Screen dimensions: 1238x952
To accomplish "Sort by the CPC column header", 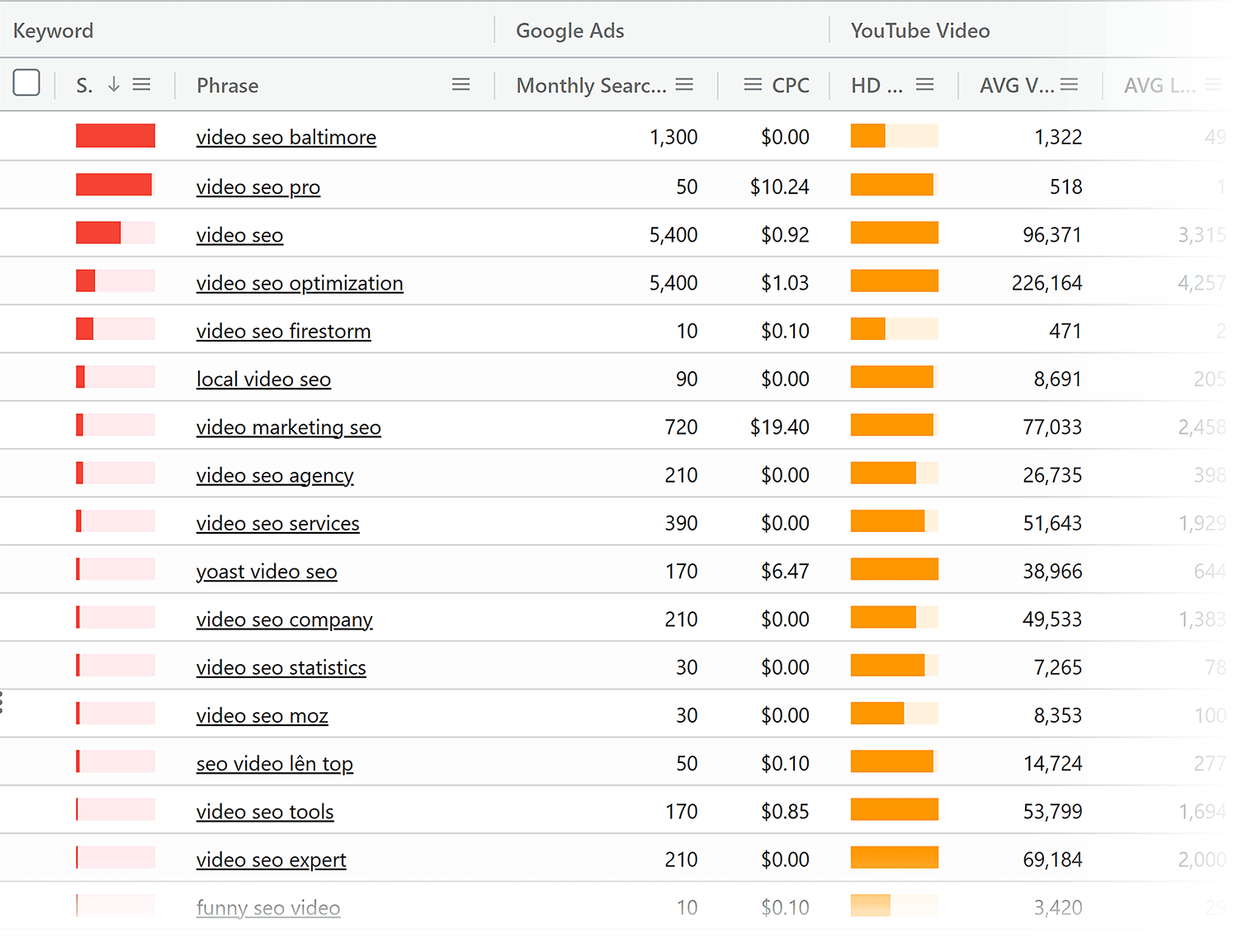I will 791,86.
